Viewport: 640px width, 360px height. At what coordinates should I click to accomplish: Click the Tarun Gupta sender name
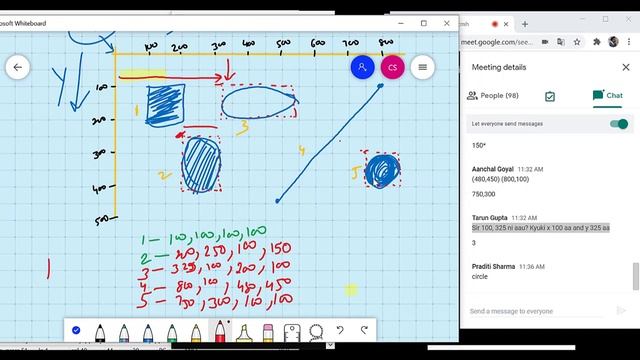tap(489, 218)
